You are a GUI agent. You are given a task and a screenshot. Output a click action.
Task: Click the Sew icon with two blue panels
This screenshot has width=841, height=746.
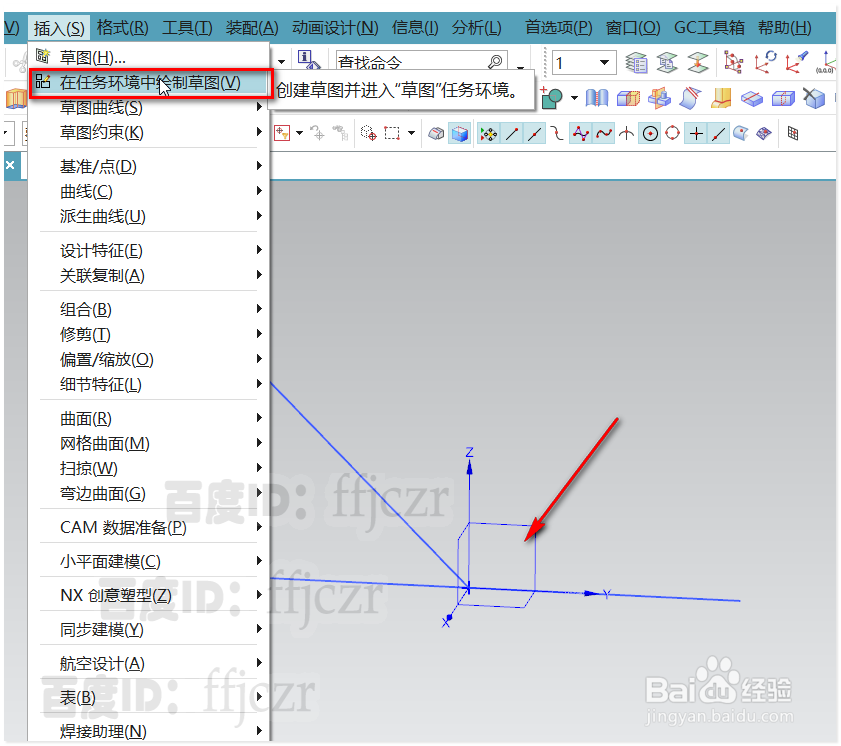pos(596,98)
